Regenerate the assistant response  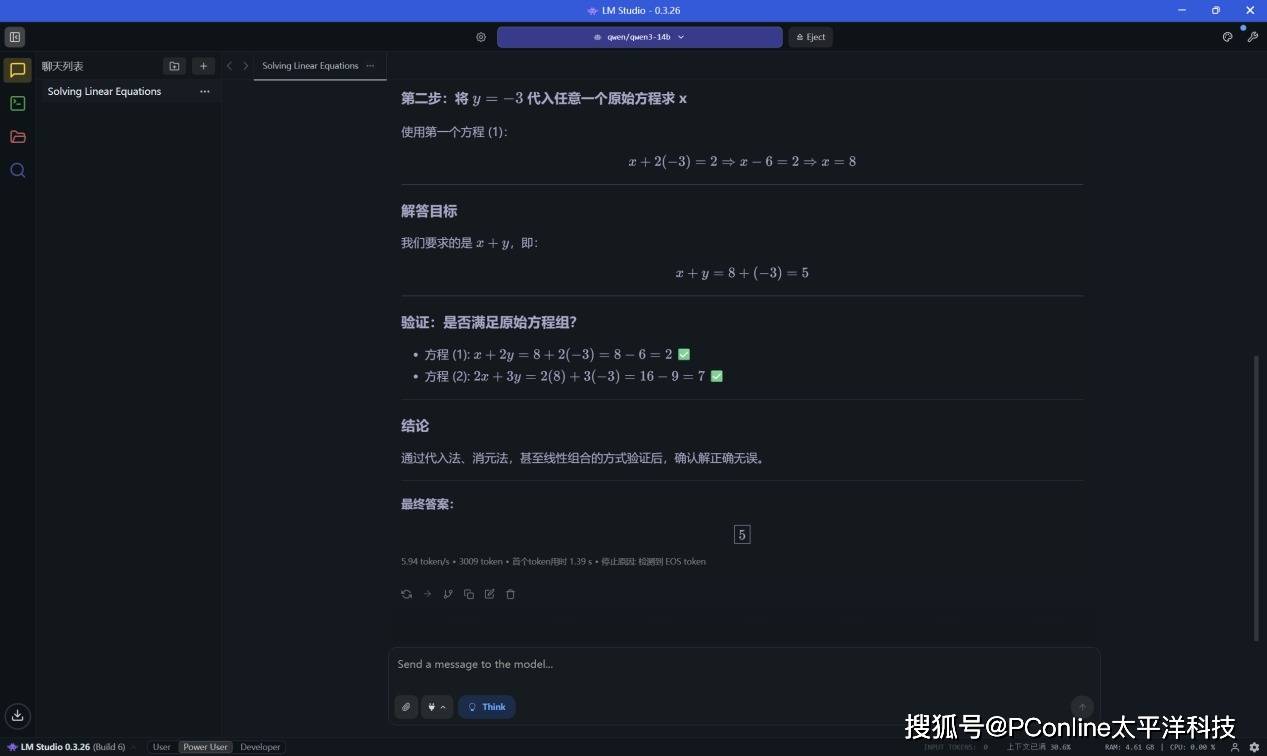406,594
